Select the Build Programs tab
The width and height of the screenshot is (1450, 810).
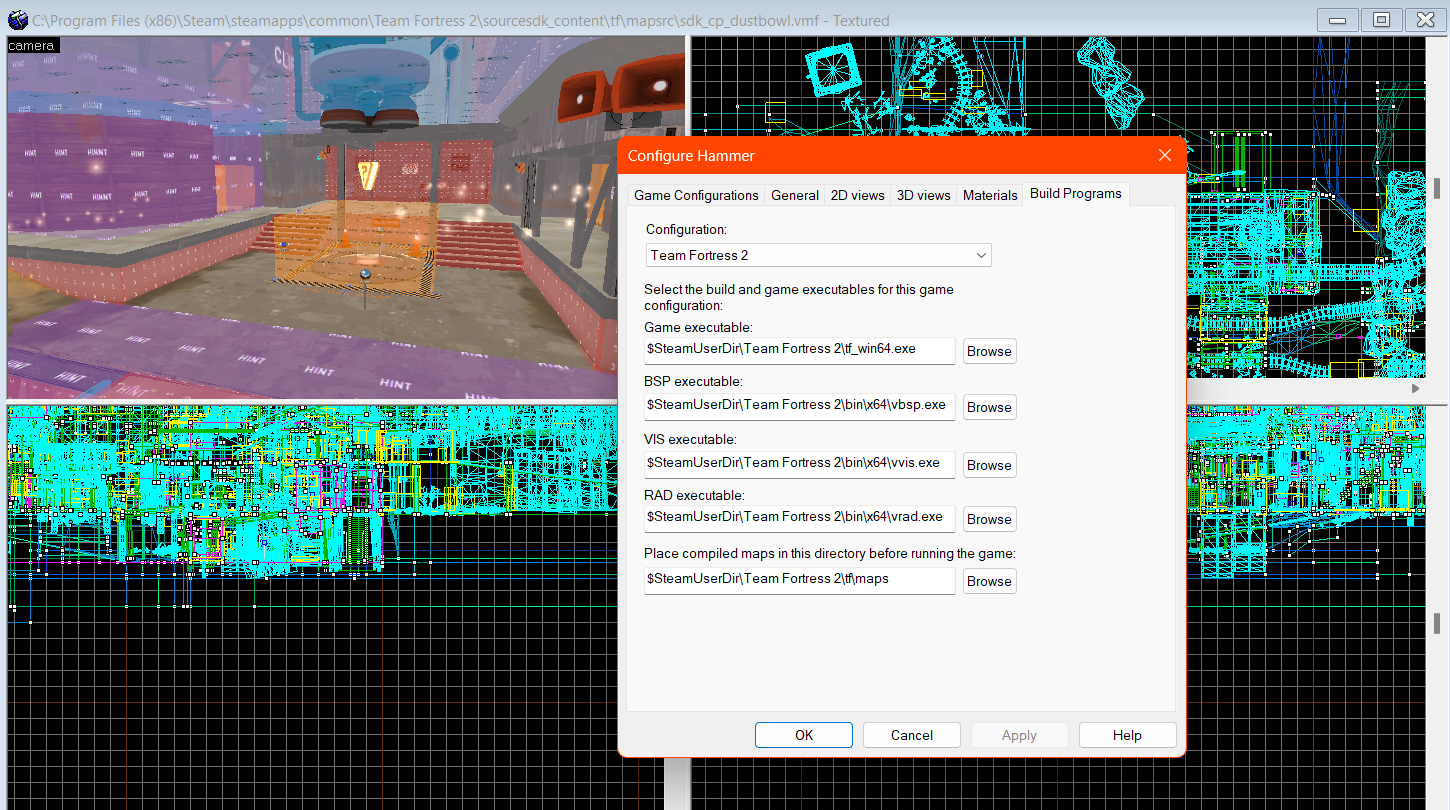point(1076,193)
